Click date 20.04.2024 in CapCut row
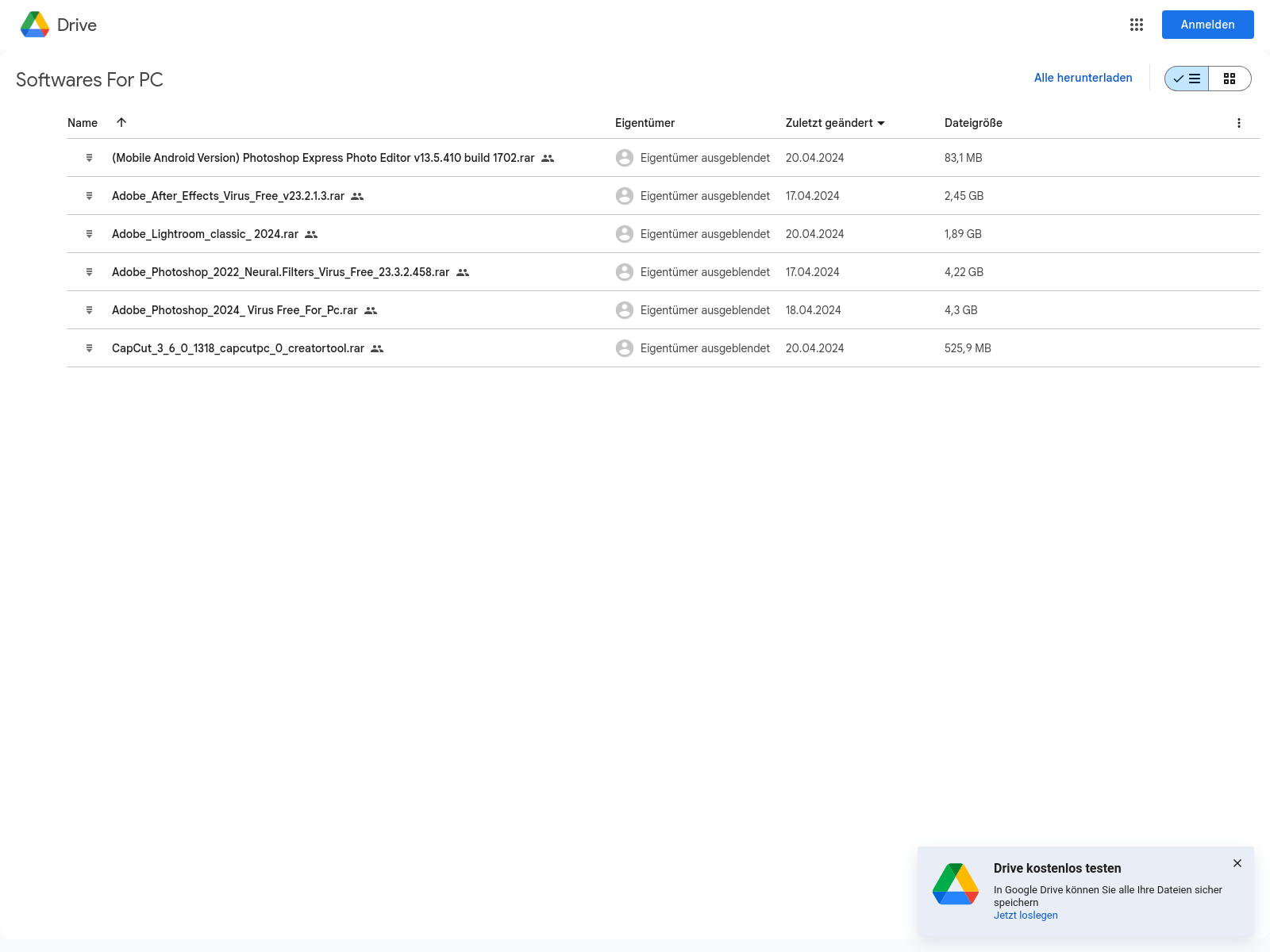1270x952 pixels. tap(815, 348)
